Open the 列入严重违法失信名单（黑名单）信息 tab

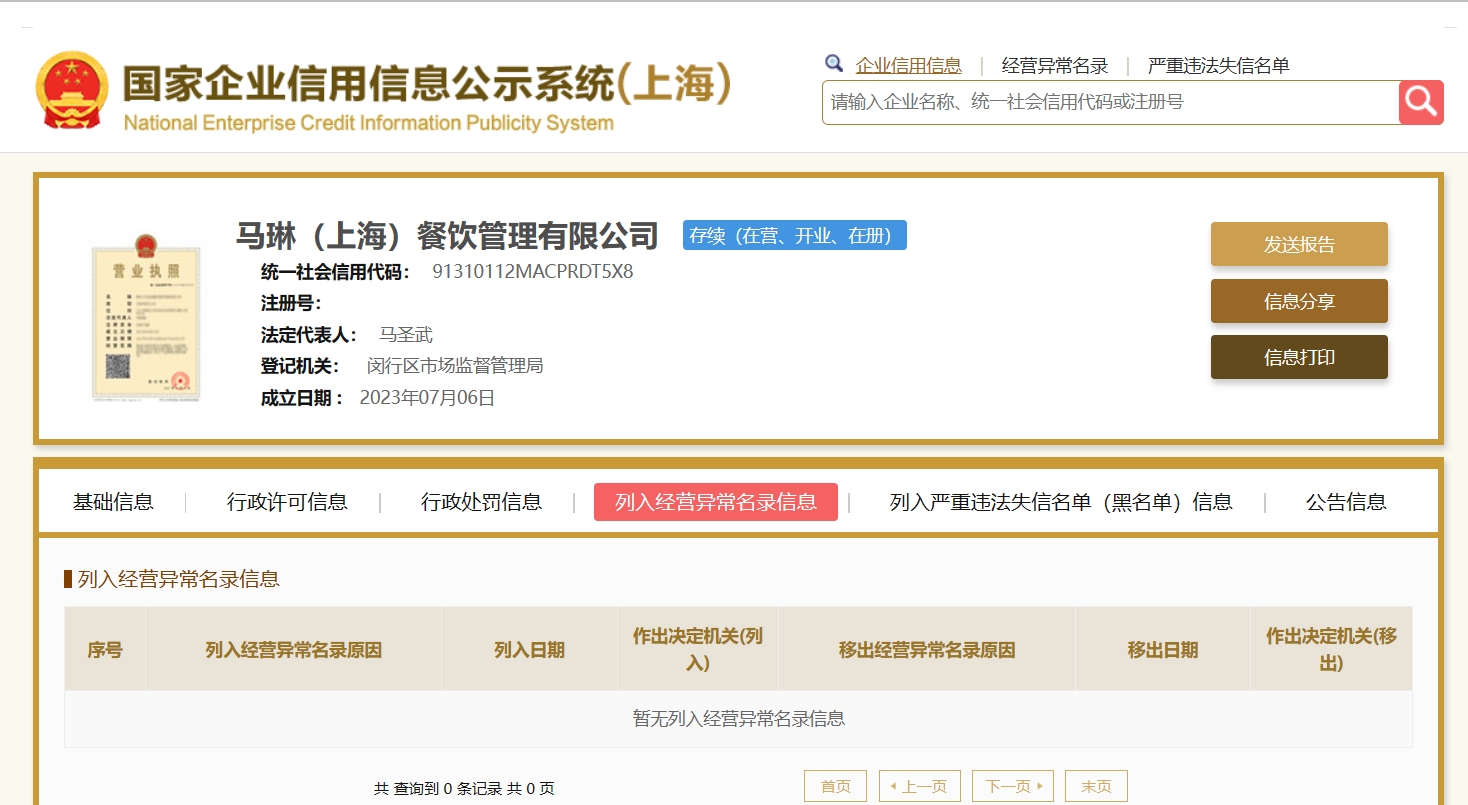tap(1061, 502)
